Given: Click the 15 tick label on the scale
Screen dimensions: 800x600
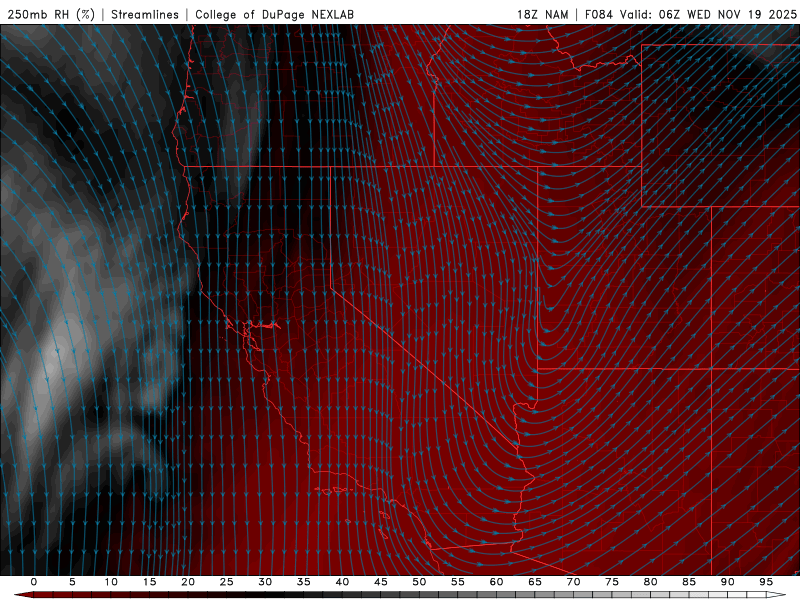Looking at the screenshot, I should (x=149, y=582).
